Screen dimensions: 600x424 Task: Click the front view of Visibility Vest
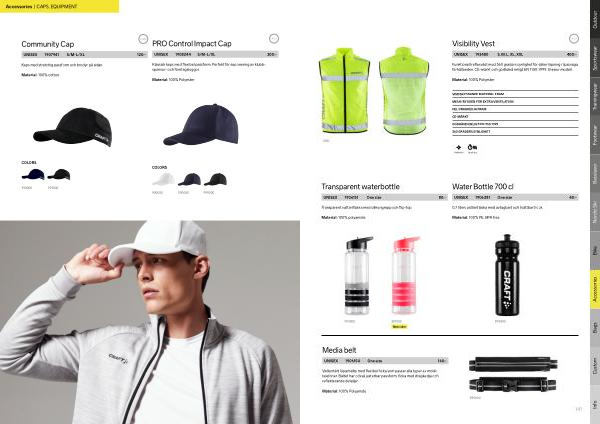point(344,90)
